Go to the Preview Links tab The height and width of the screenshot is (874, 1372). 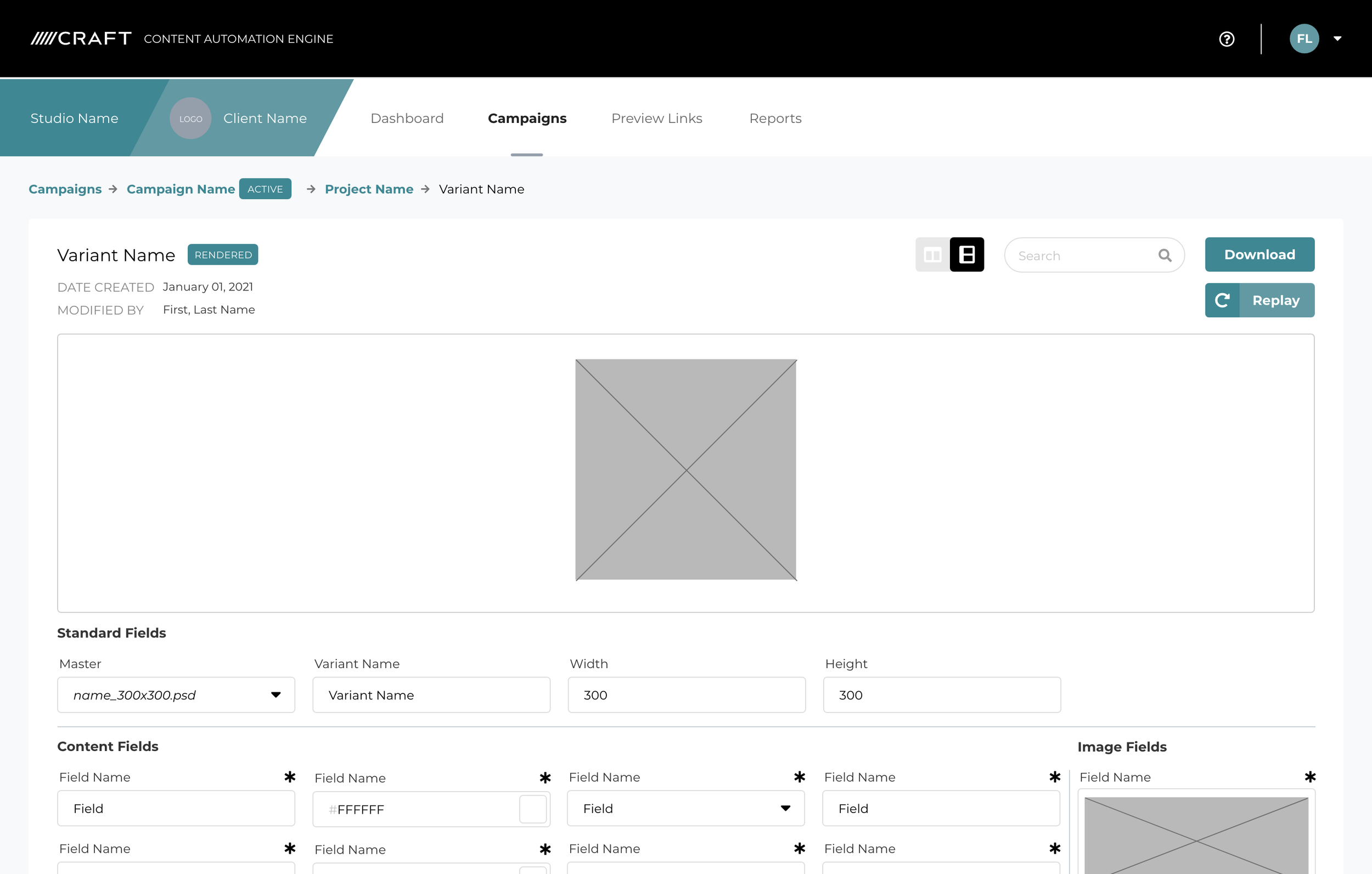(656, 119)
